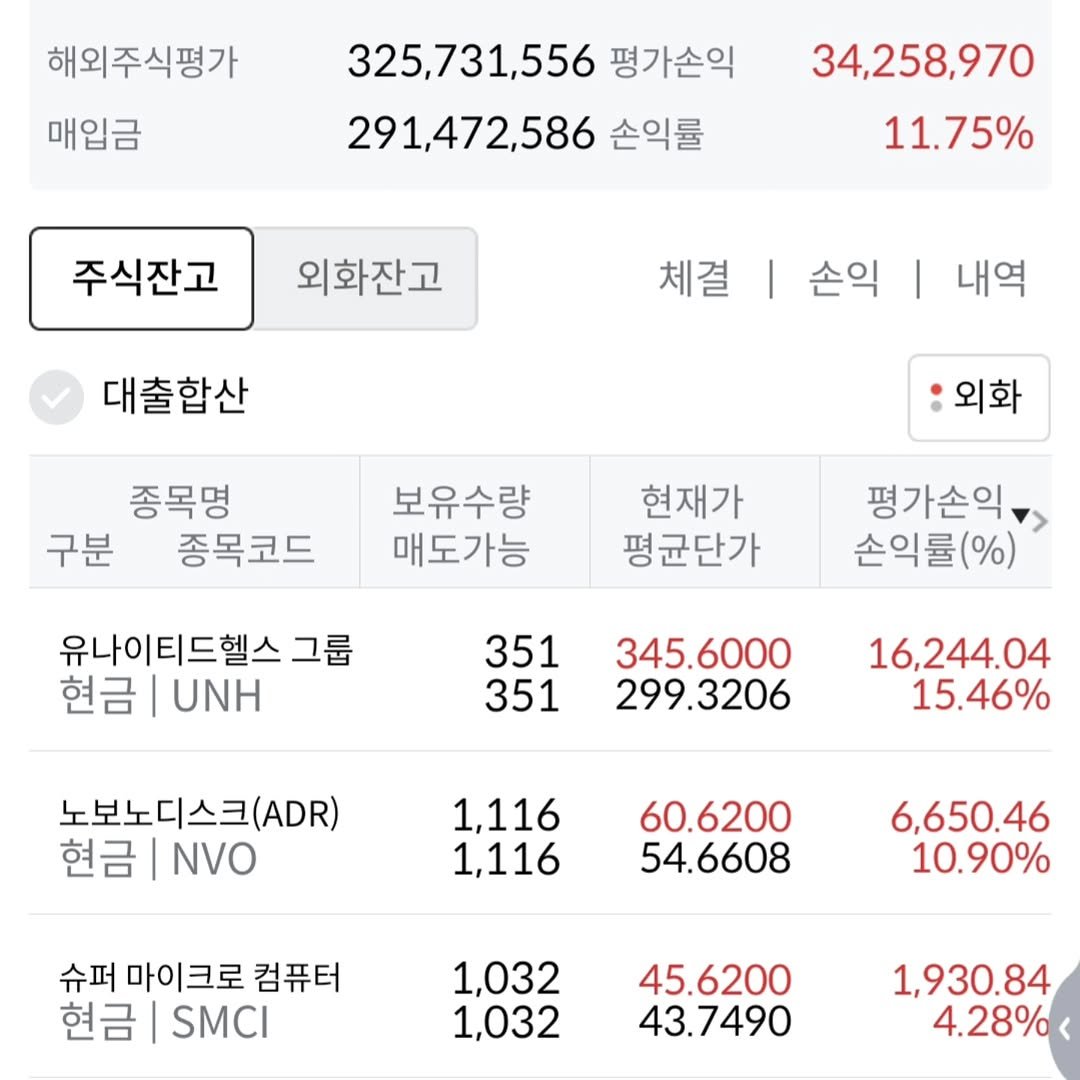
Task: Open the 손익 link
Action: (843, 278)
